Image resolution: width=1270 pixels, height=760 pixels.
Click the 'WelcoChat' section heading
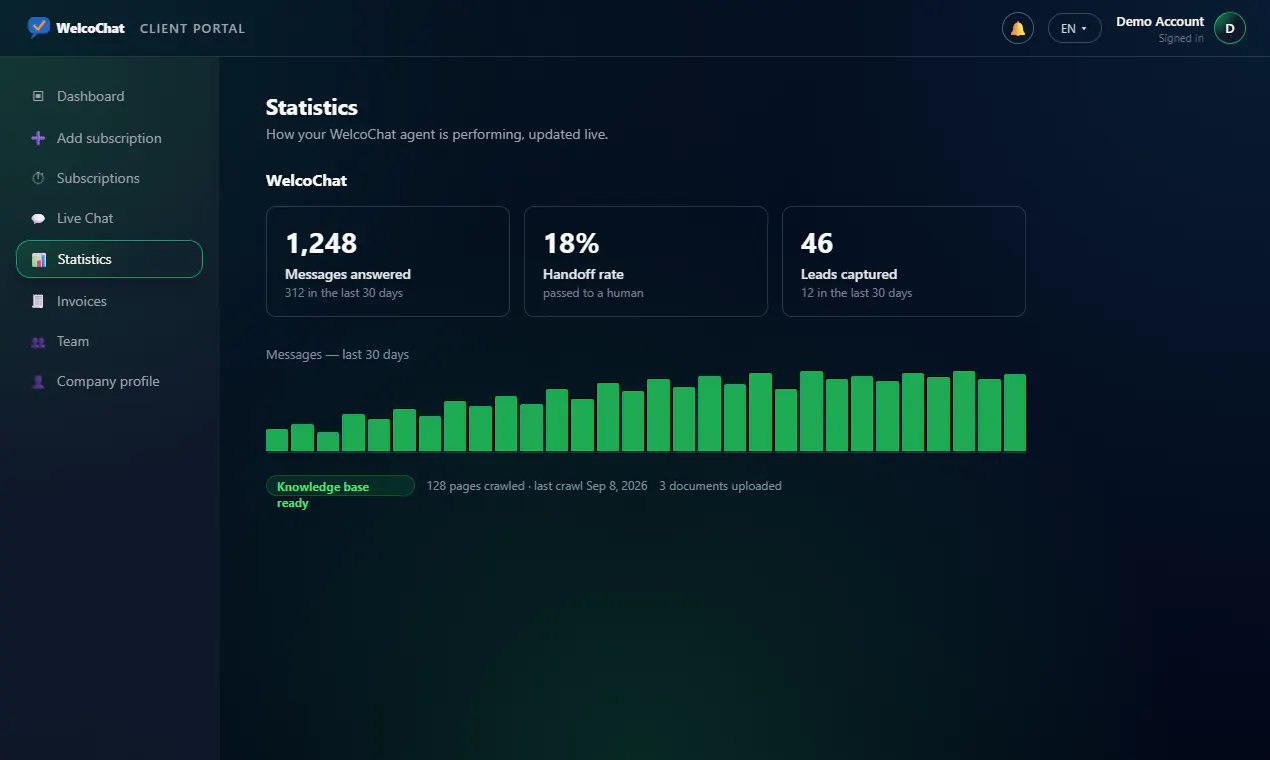(x=306, y=181)
